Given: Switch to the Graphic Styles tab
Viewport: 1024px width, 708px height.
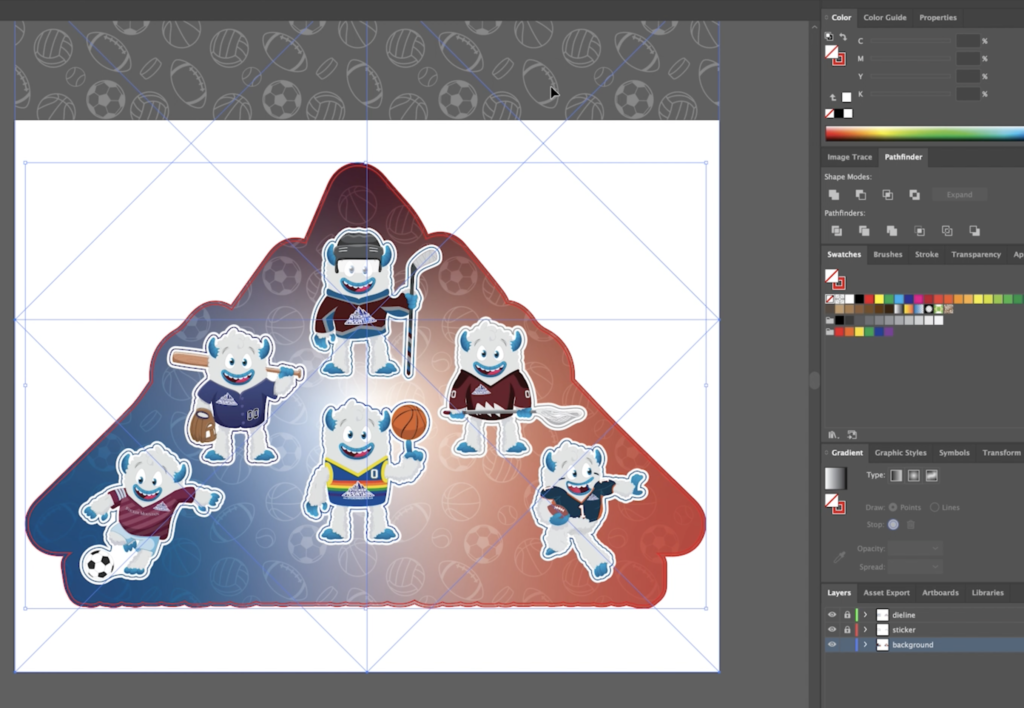Looking at the screenshot, I should coord(900,453).
